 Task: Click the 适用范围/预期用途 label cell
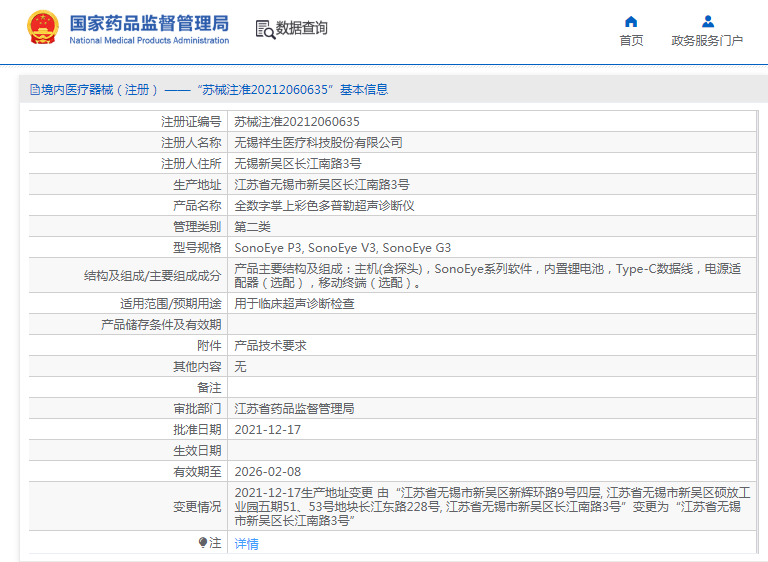click(x=127, y=304)
